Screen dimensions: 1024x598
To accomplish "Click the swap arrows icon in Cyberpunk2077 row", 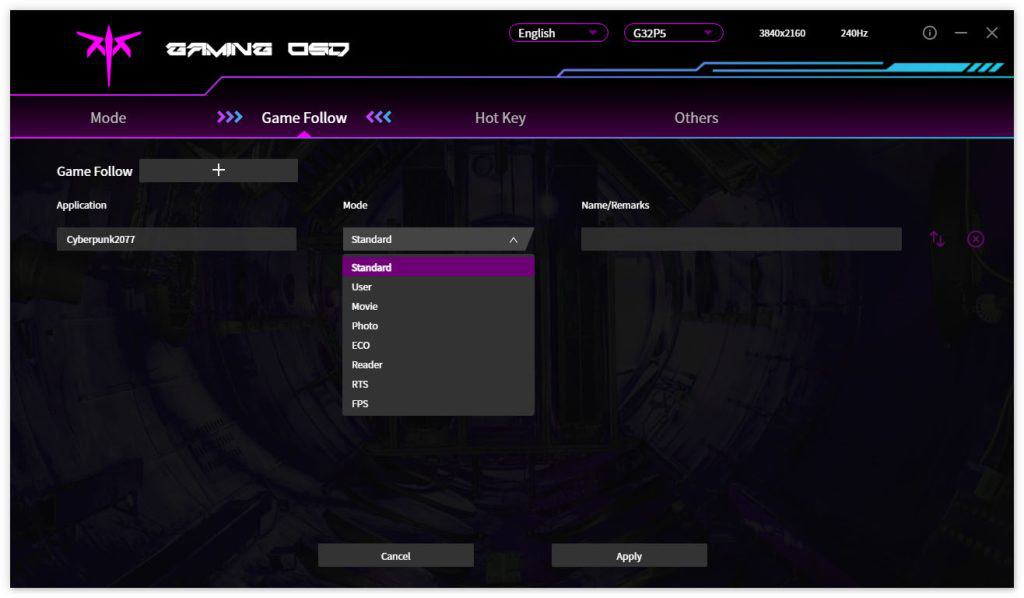I will (x=937, y=239).
